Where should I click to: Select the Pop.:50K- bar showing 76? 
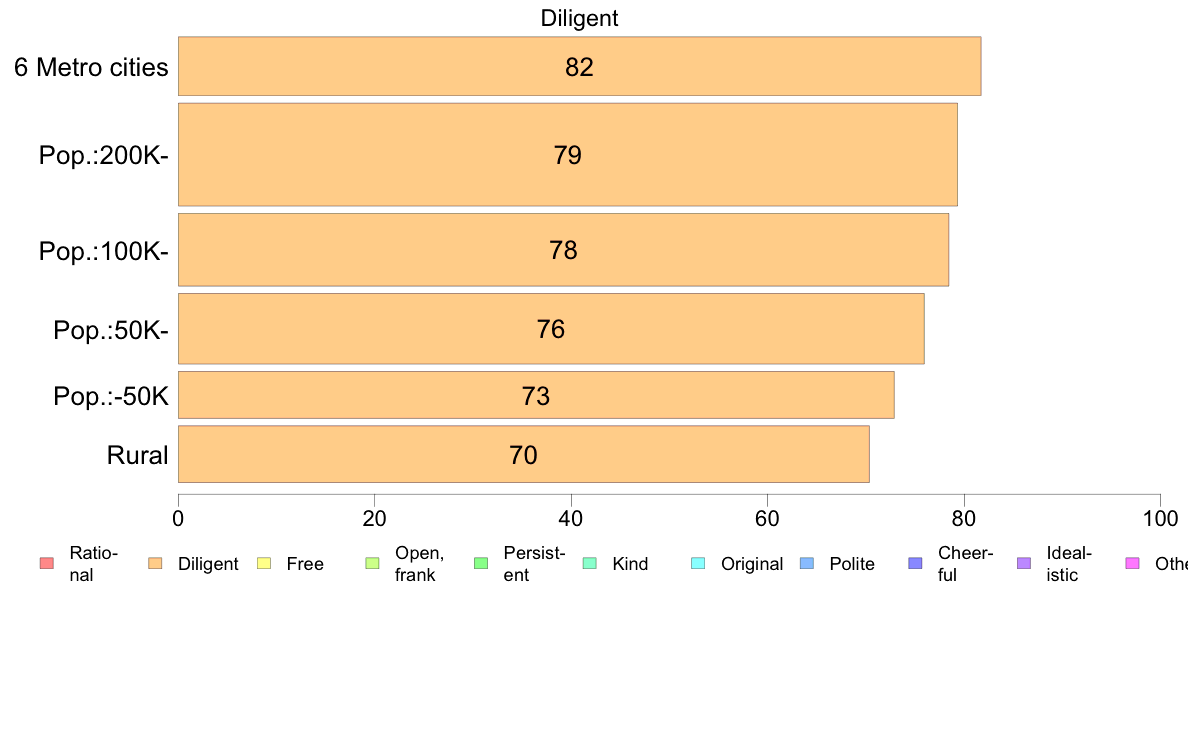click(x=551, y=329)
